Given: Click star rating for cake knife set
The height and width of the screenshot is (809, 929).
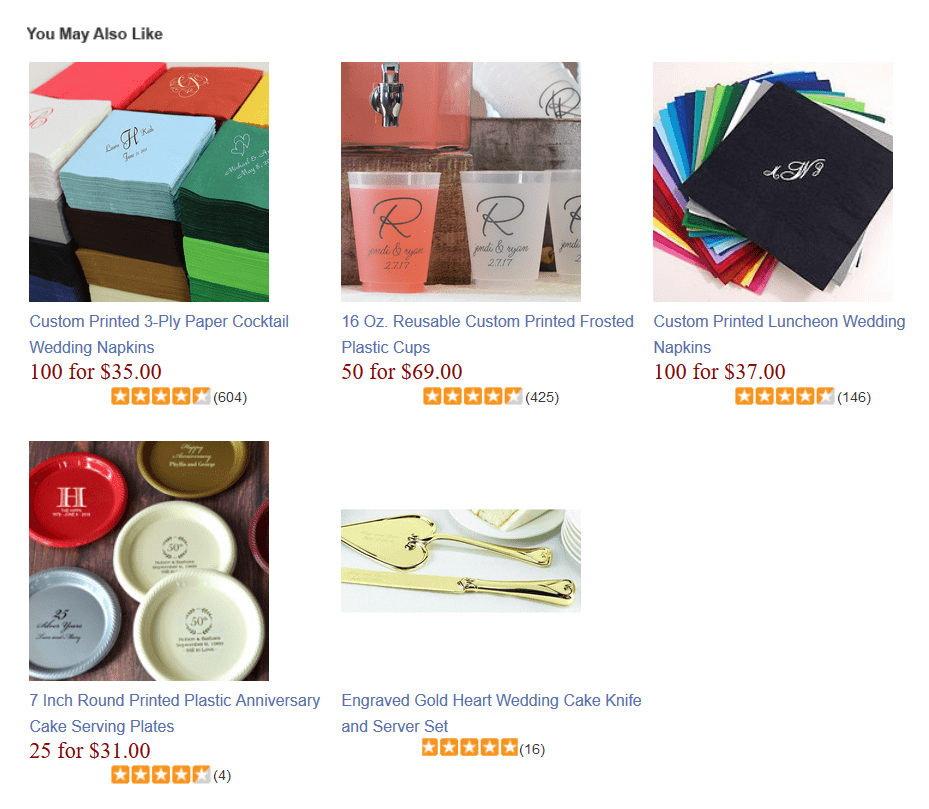Looking at the screenshot, I should [x=470, y=748].
